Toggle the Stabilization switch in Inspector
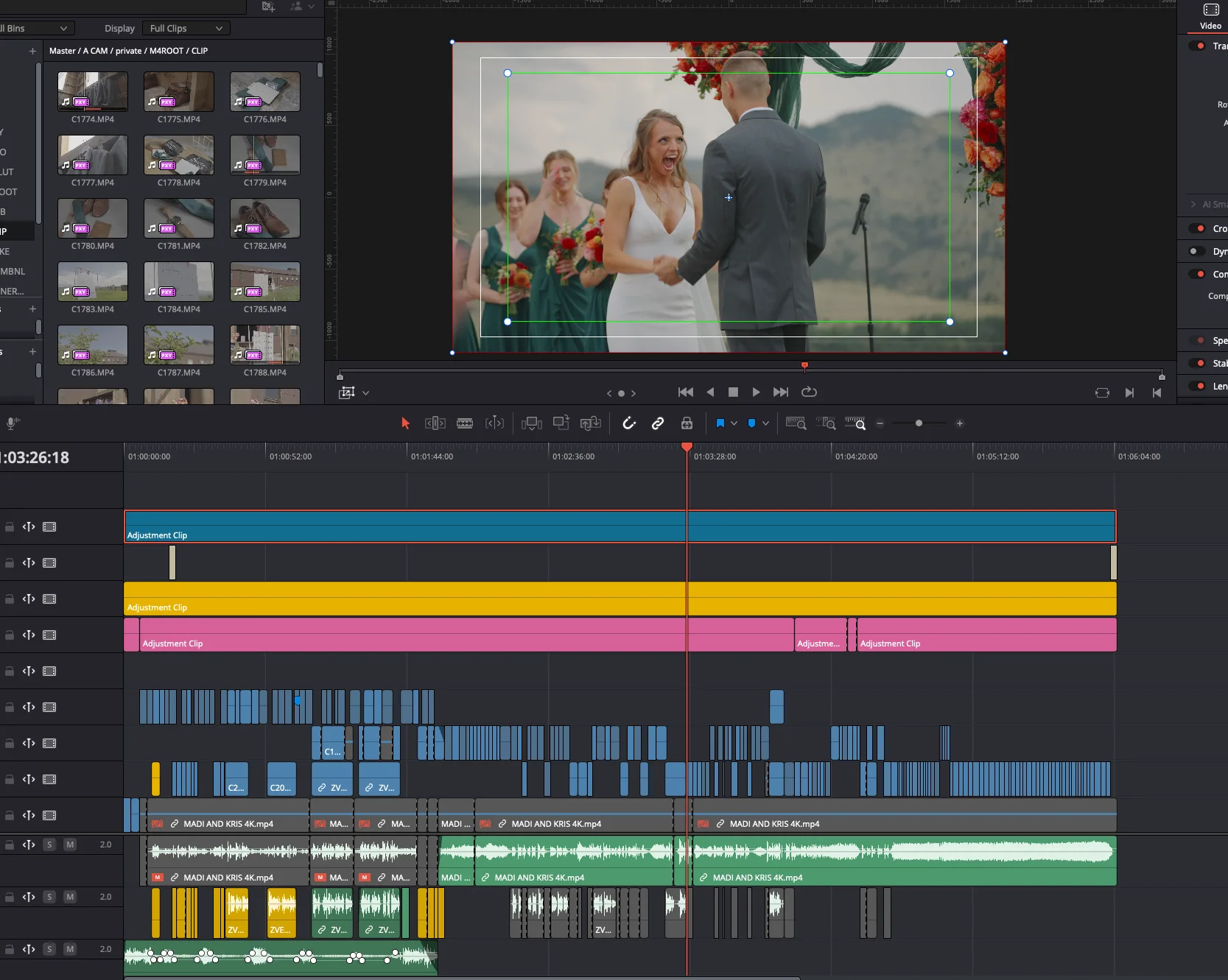The width and height of the screenshot is (1228, 980). tap(1197, 363)
